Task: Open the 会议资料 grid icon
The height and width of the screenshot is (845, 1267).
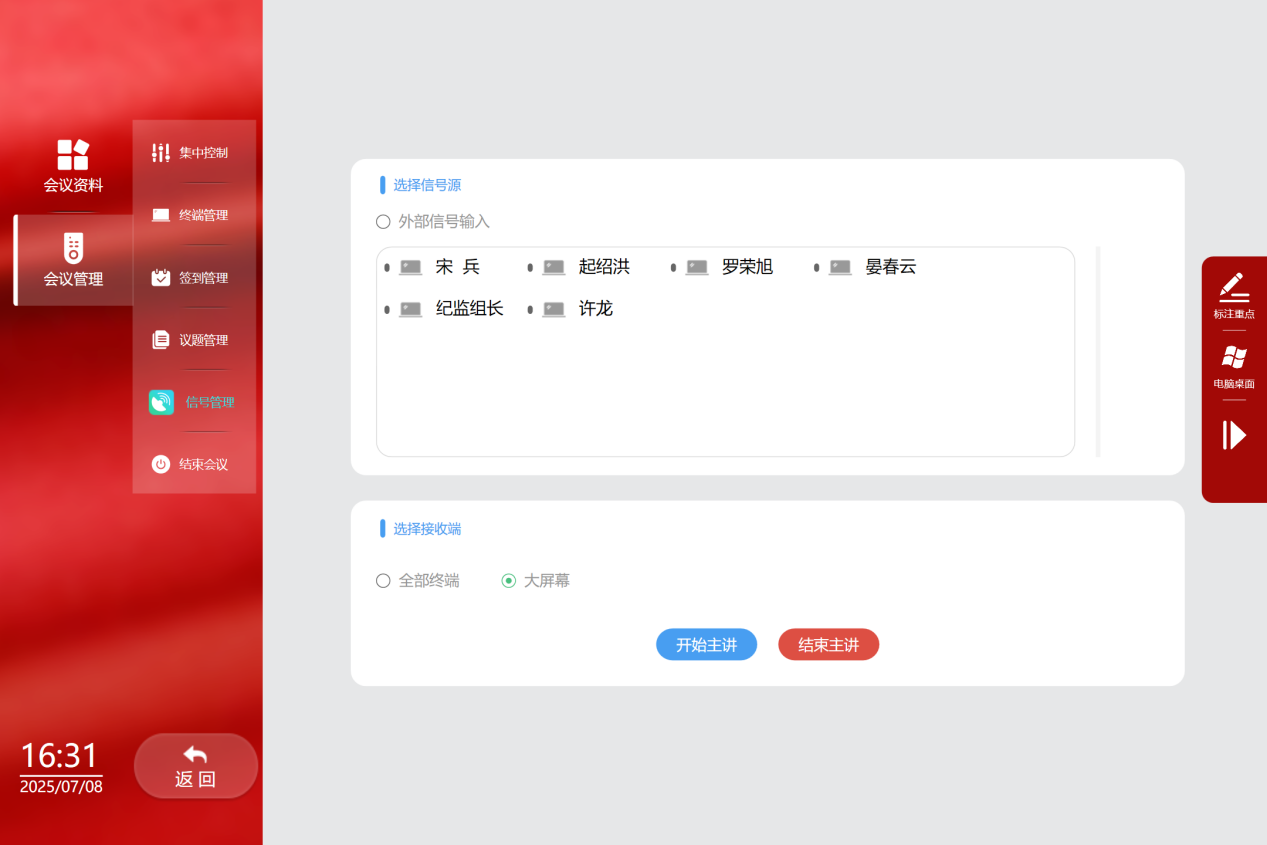Action: tap(73, 155)
